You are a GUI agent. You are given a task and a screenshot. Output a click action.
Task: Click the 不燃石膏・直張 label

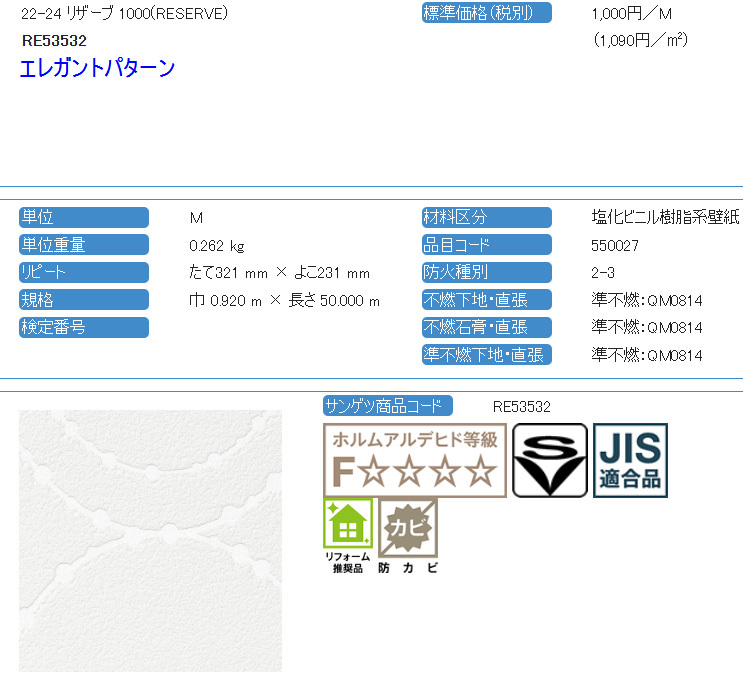(487, 328)
